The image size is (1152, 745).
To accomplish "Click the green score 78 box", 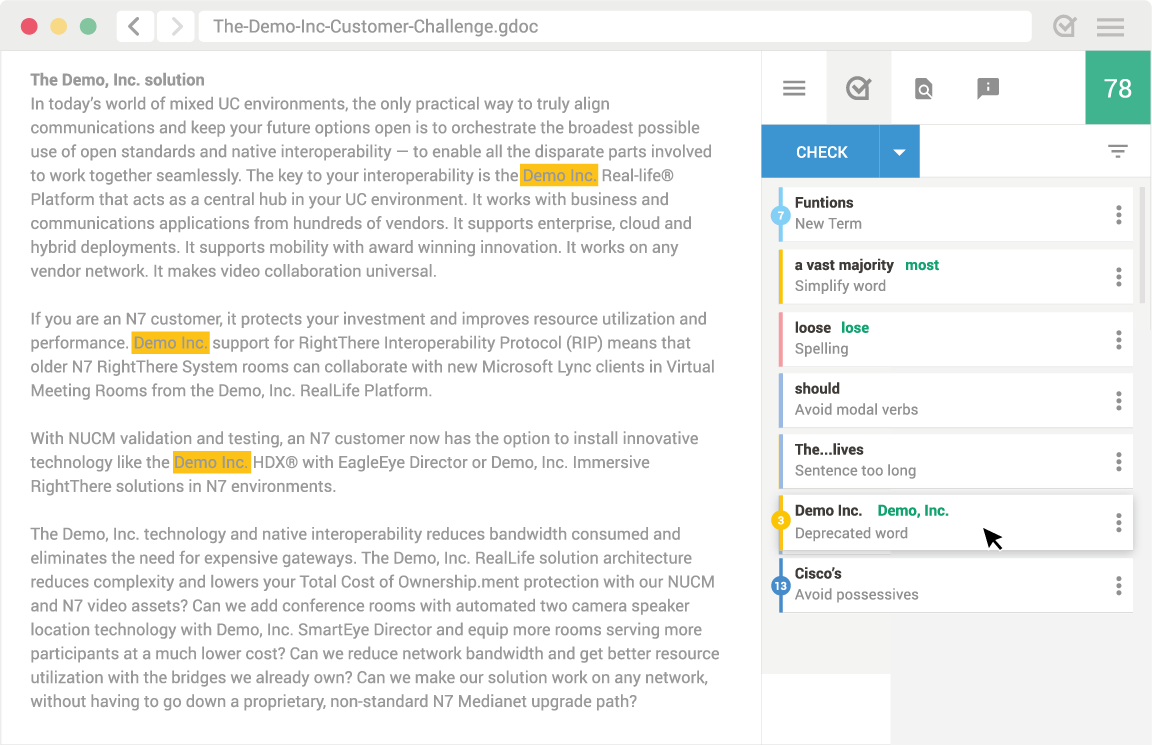I will pyautogui.click(x=1117, y=89).
